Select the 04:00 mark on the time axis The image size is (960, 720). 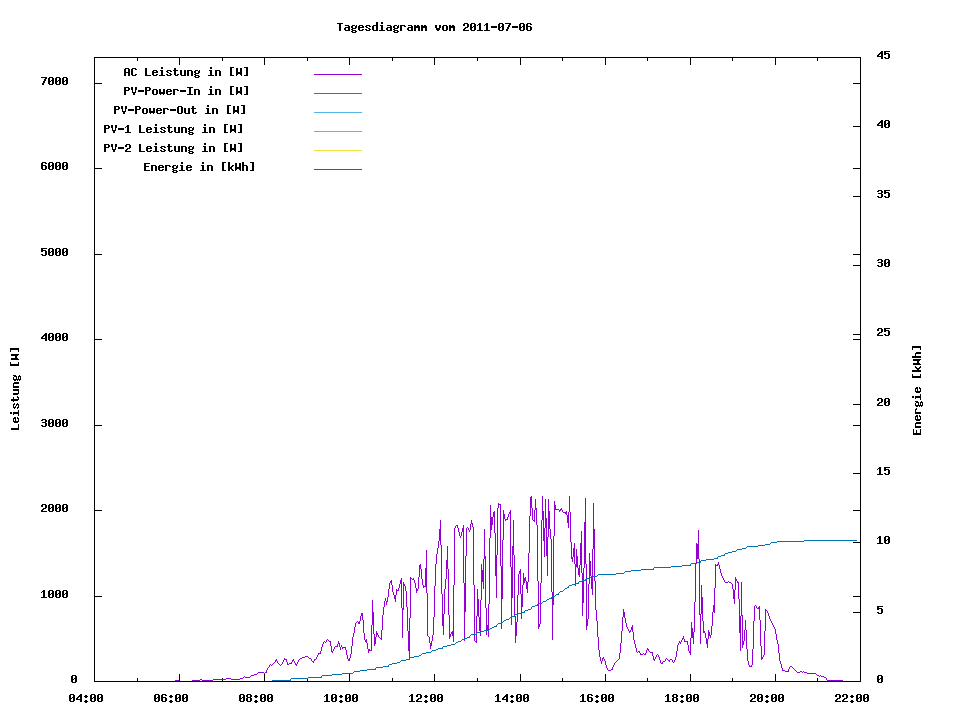coord(86,698)
